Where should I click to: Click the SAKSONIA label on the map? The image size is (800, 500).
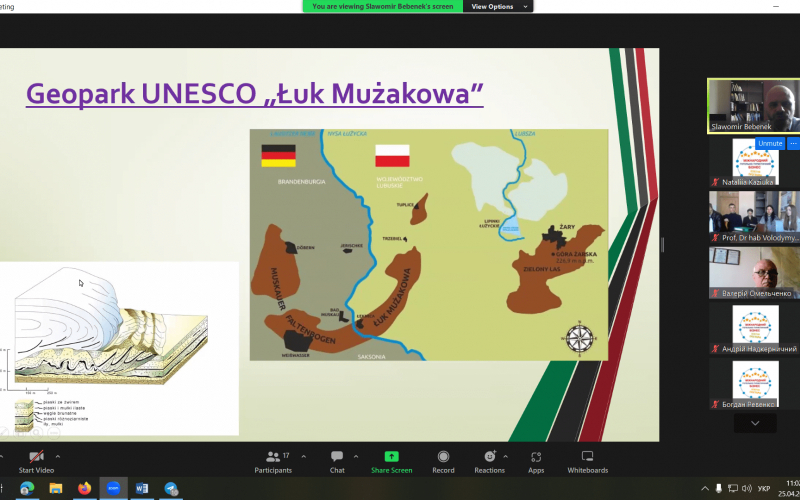coord(372,357)
